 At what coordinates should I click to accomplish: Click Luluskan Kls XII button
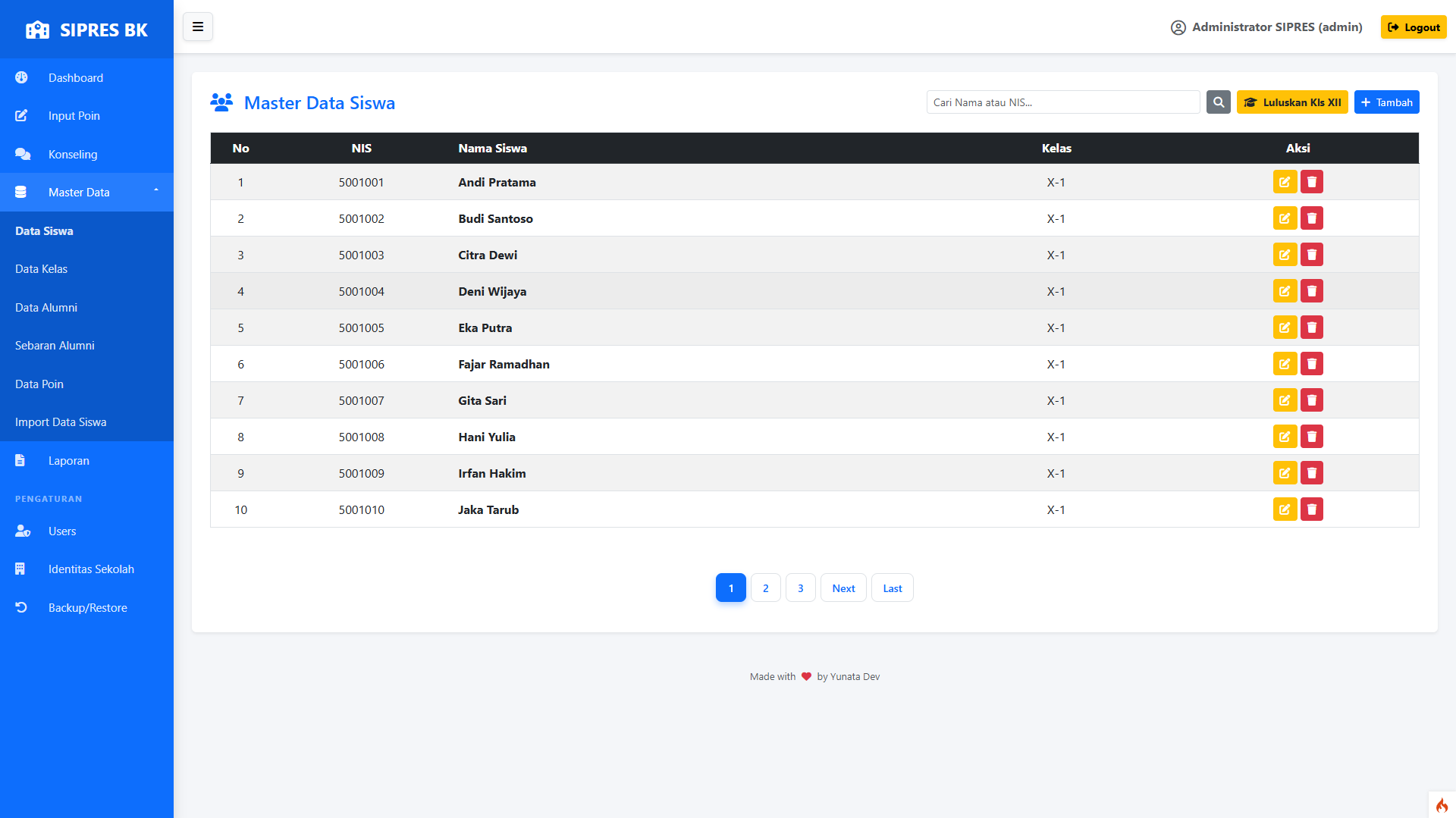[1291, 102]
